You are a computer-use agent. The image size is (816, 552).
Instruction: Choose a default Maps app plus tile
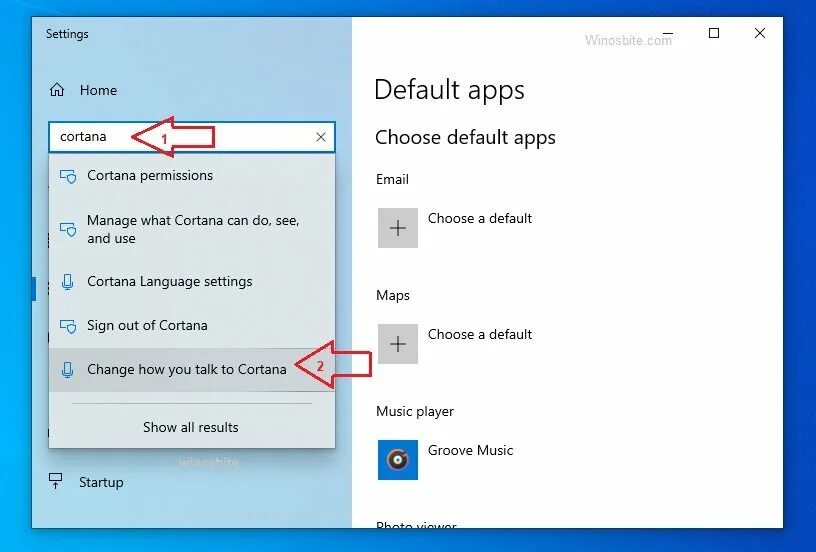(398, 344)
